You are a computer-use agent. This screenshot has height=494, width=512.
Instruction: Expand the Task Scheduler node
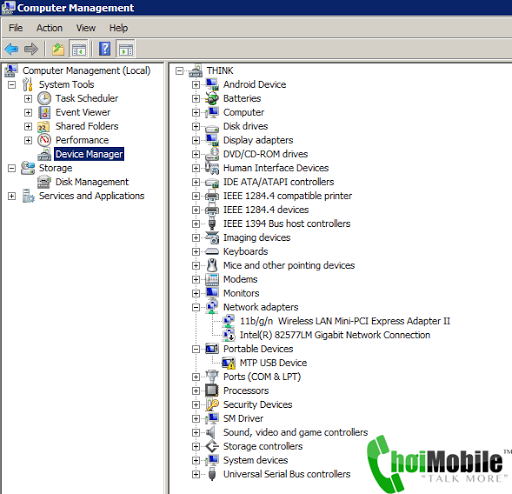(x=28, y=99)
